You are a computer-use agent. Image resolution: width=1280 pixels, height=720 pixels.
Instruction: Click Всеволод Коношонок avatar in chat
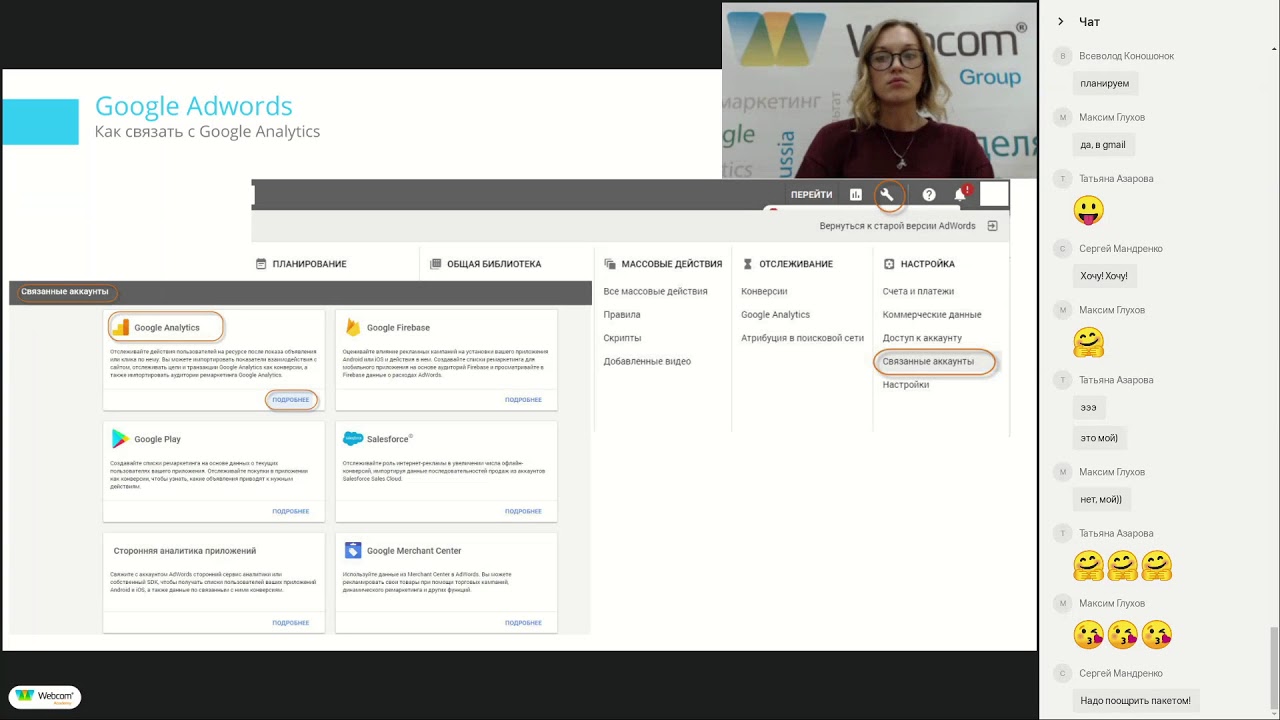pyautogui.click(x=1063, y=56)
